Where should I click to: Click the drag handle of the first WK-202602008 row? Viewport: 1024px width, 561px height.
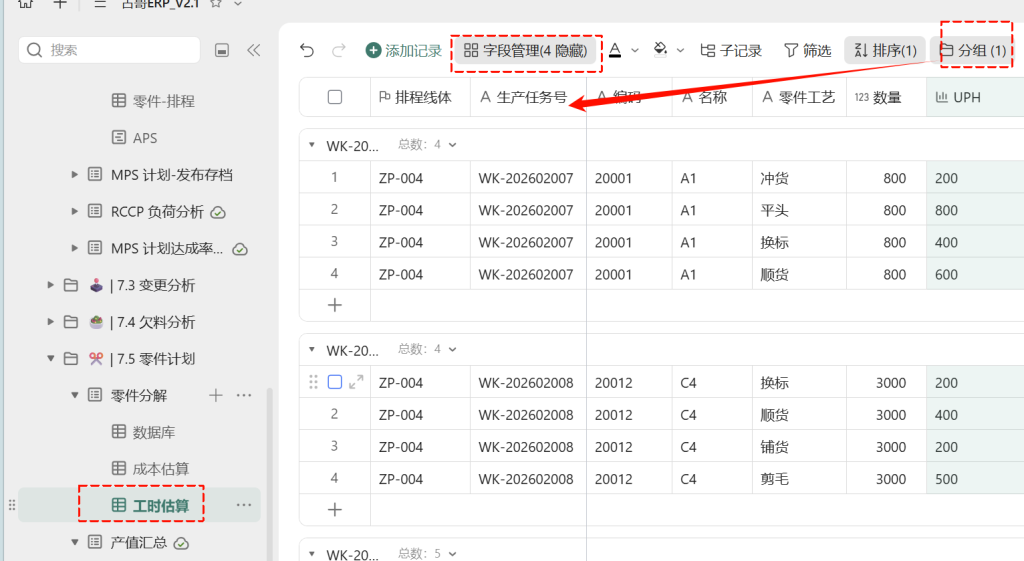point(313,382)
